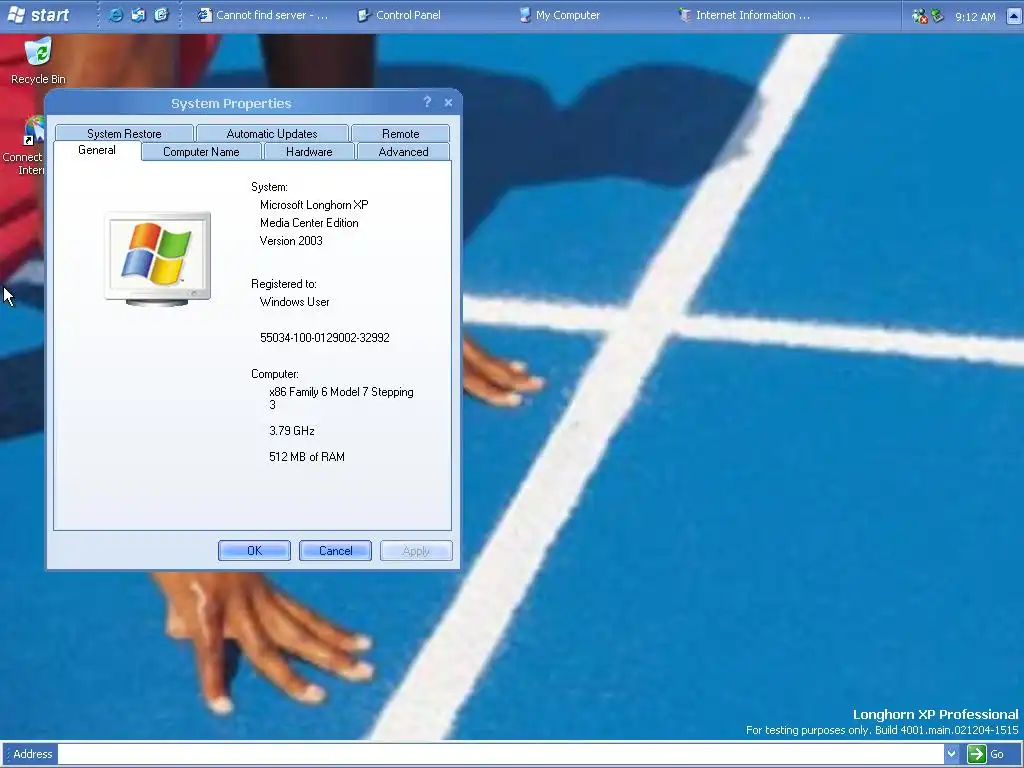Click the green hardware tray icon

pyautogui.click(x=938, y=15)
